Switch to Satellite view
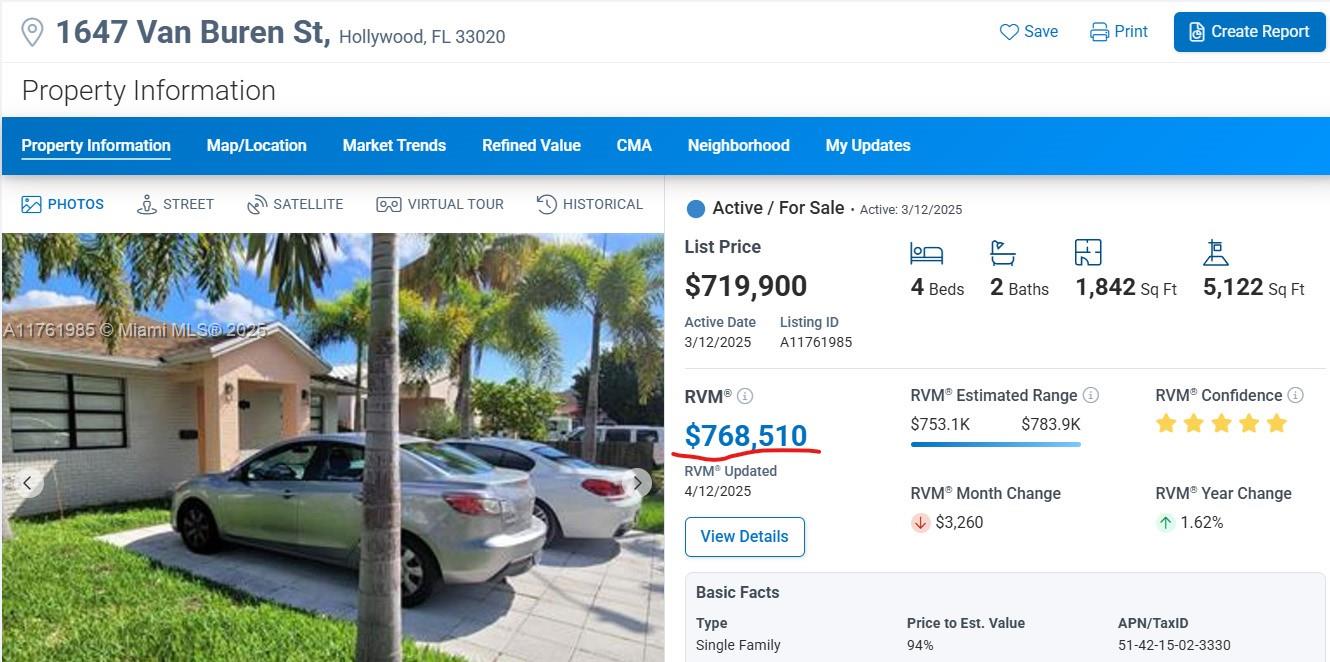Image resolution: width=1330 pixels, height=662 pixels. coord(295,204)
